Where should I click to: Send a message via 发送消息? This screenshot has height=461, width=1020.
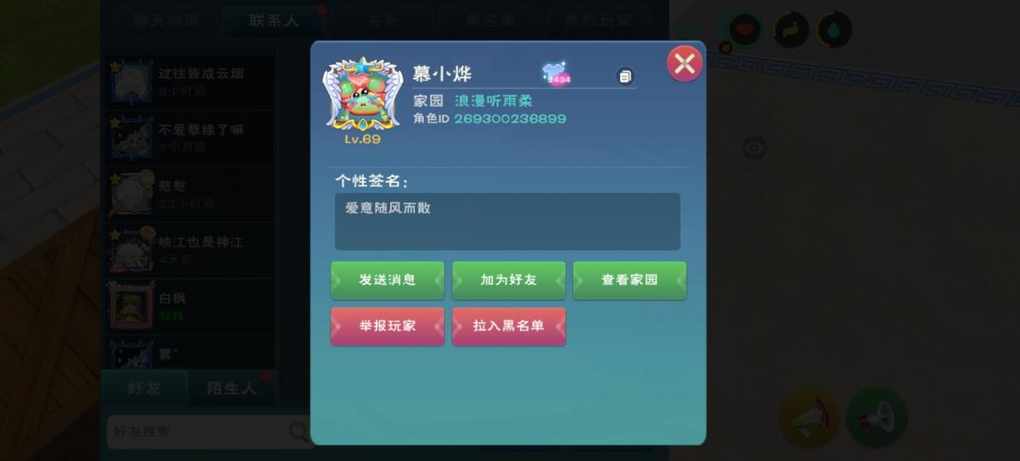pos(388,280)
